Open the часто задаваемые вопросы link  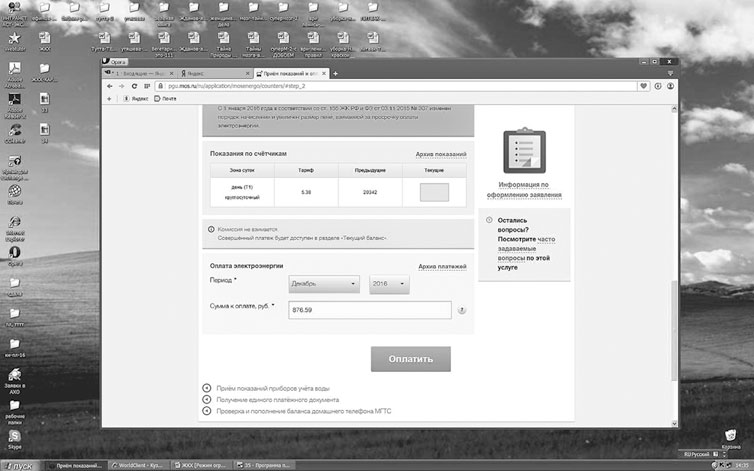[526, 248]
